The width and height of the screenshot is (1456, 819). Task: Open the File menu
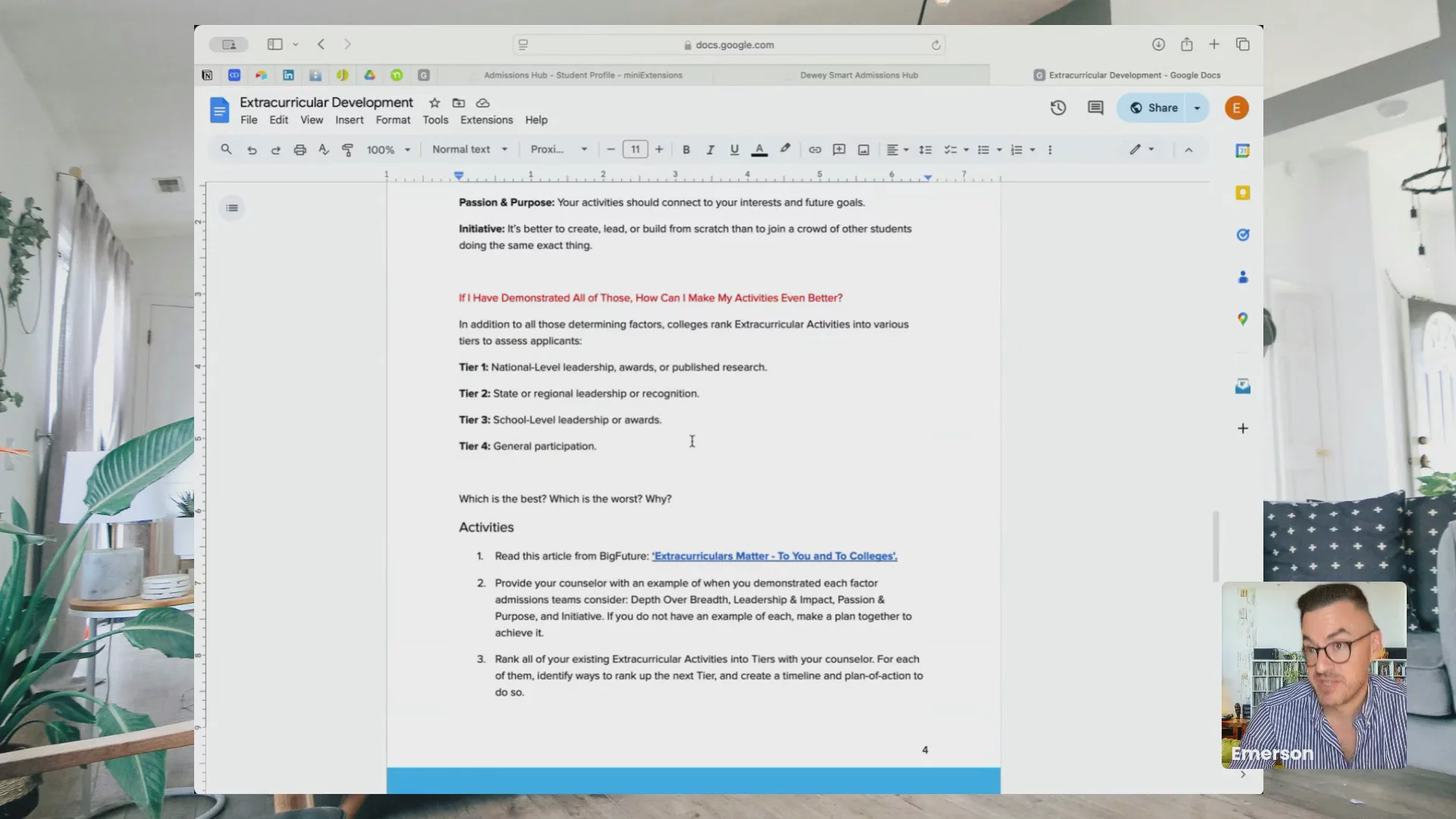coord(249,120)
